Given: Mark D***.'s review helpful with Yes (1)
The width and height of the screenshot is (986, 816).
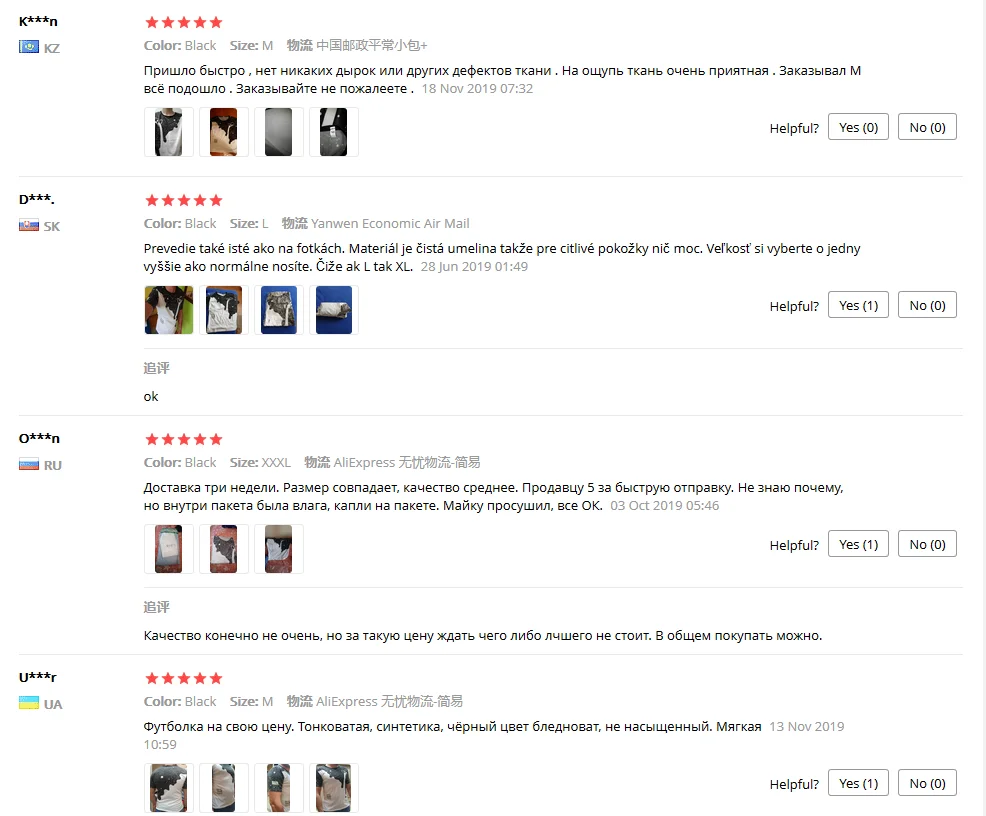Looking at the screenshot, I should (x=858, y=305).
